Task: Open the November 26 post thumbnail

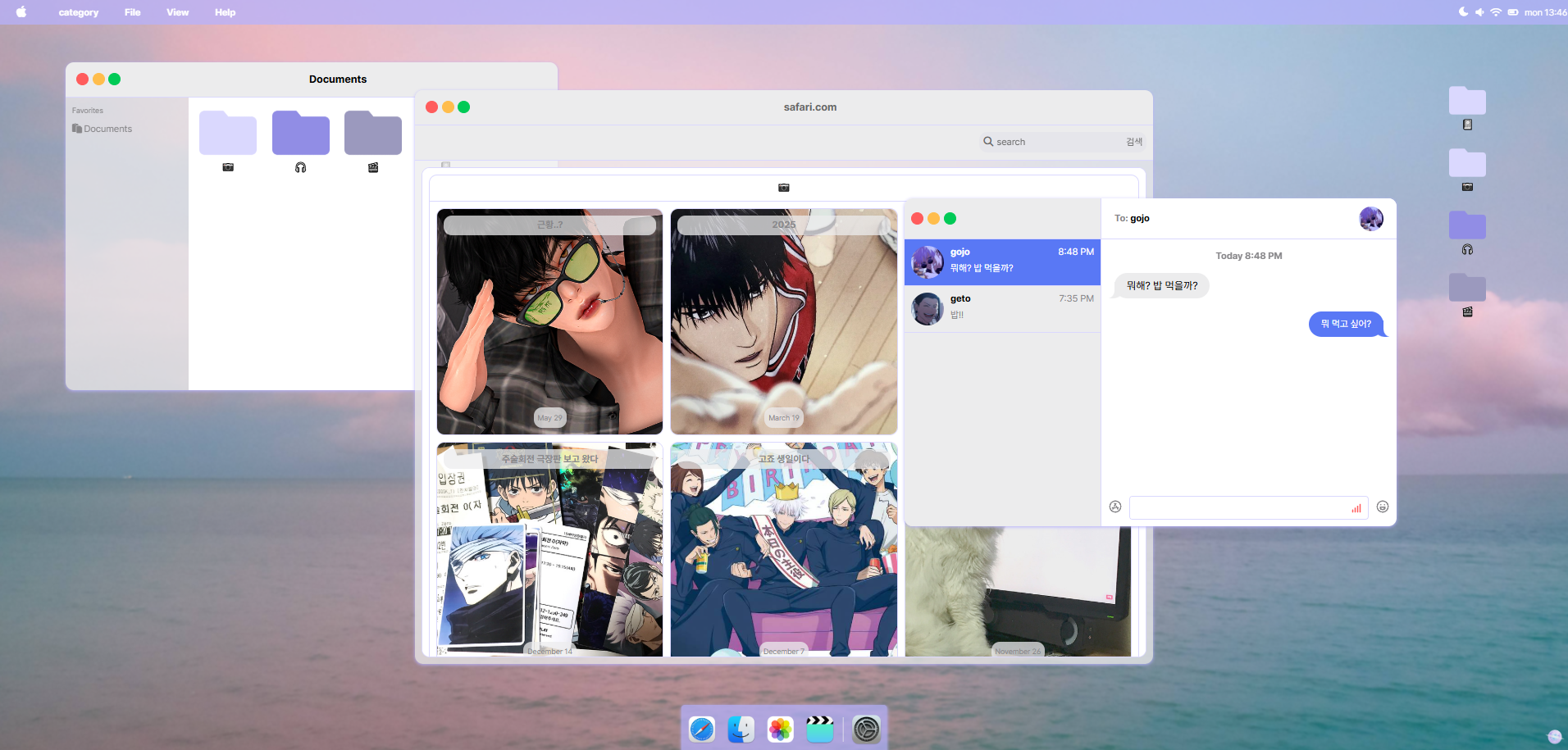Action: 1018,592
